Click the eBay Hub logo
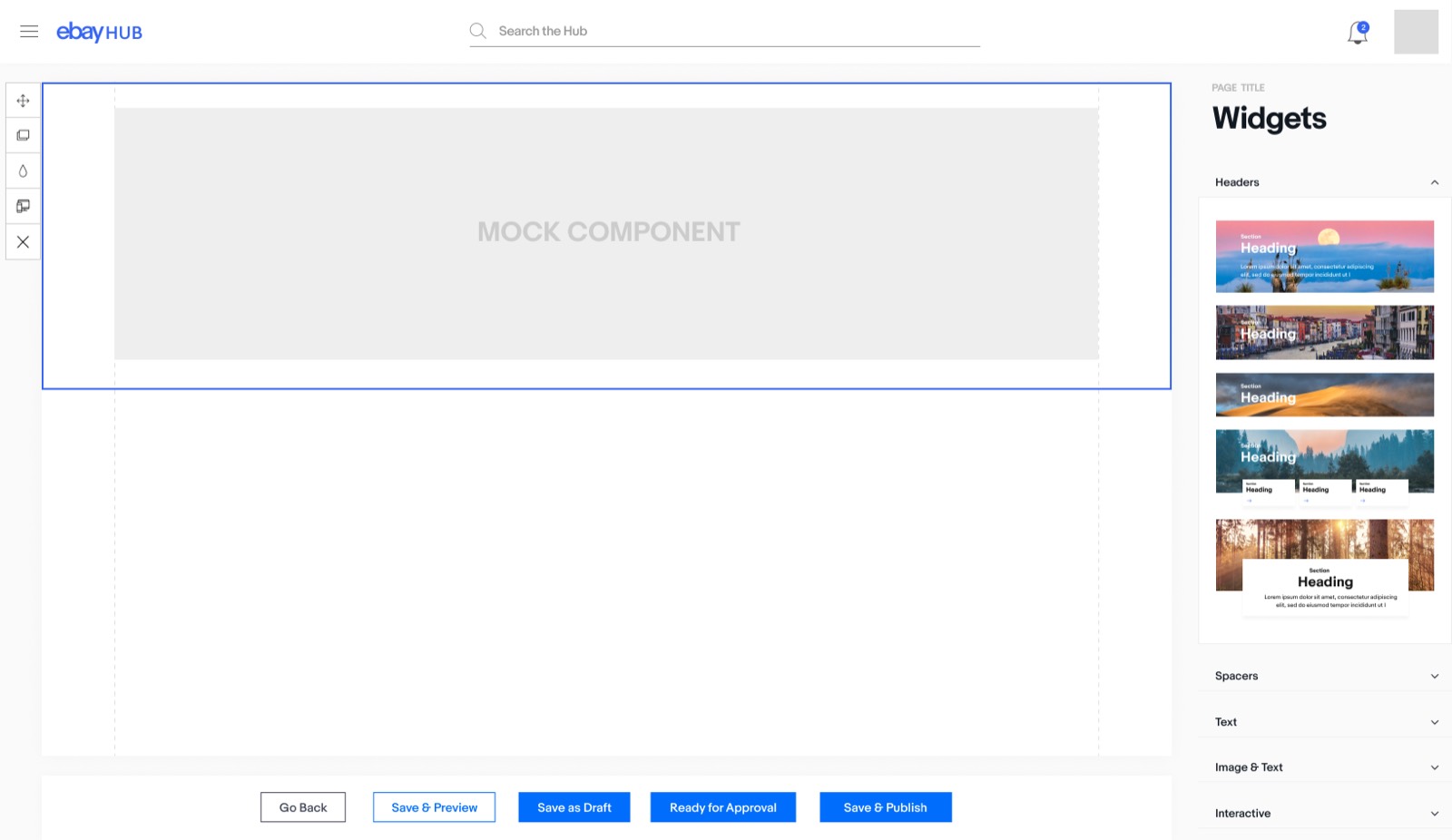The image size is (1452, 840). click(x=99, y=32)
